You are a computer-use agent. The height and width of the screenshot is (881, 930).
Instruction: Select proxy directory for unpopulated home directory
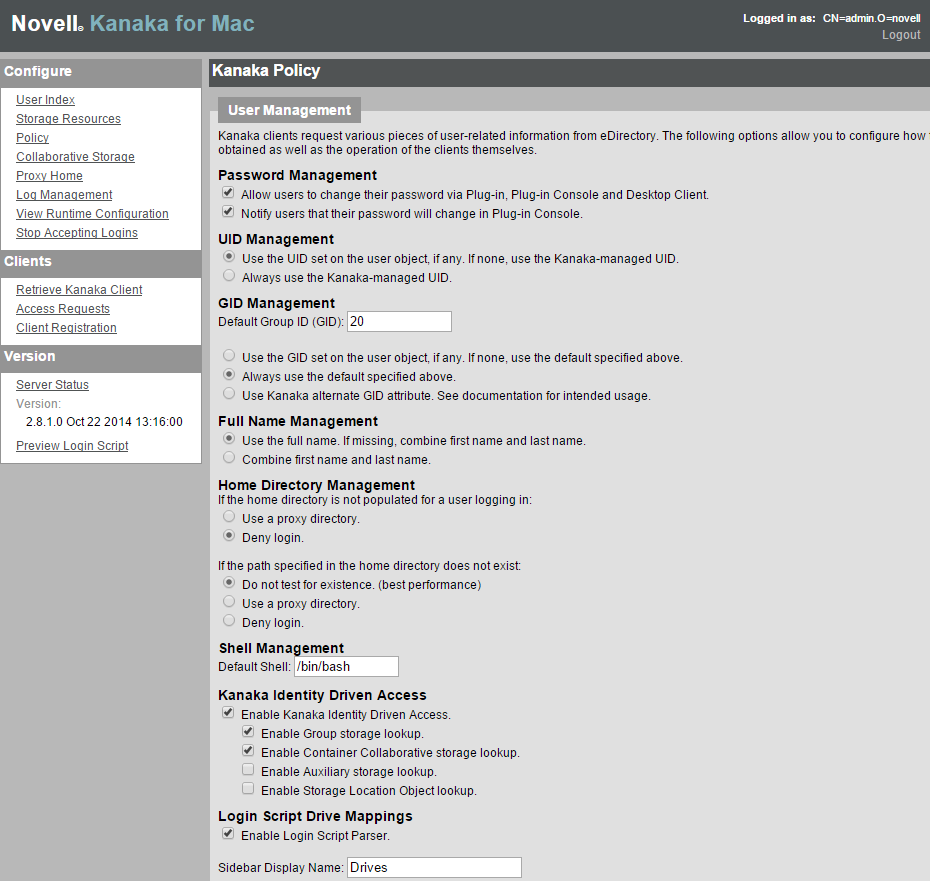click(x=229, y=517)
